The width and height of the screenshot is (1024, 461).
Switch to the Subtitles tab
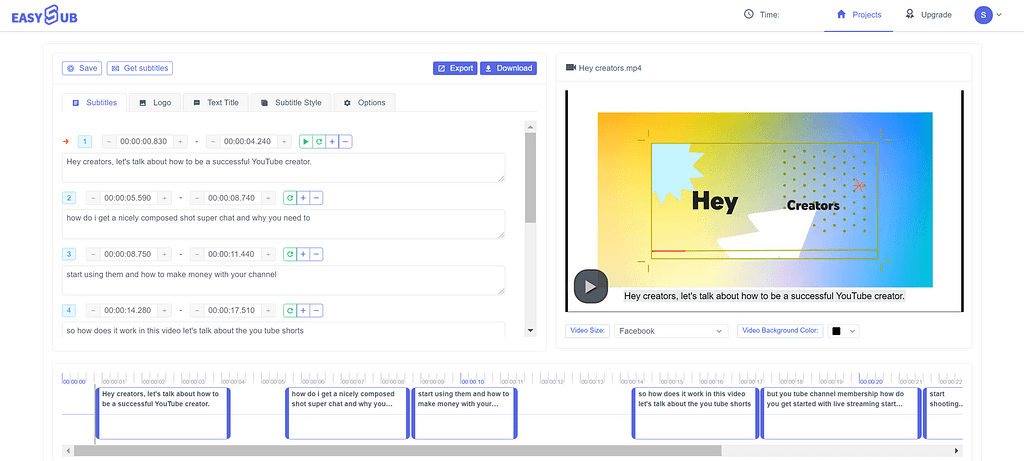pos(95,103)
